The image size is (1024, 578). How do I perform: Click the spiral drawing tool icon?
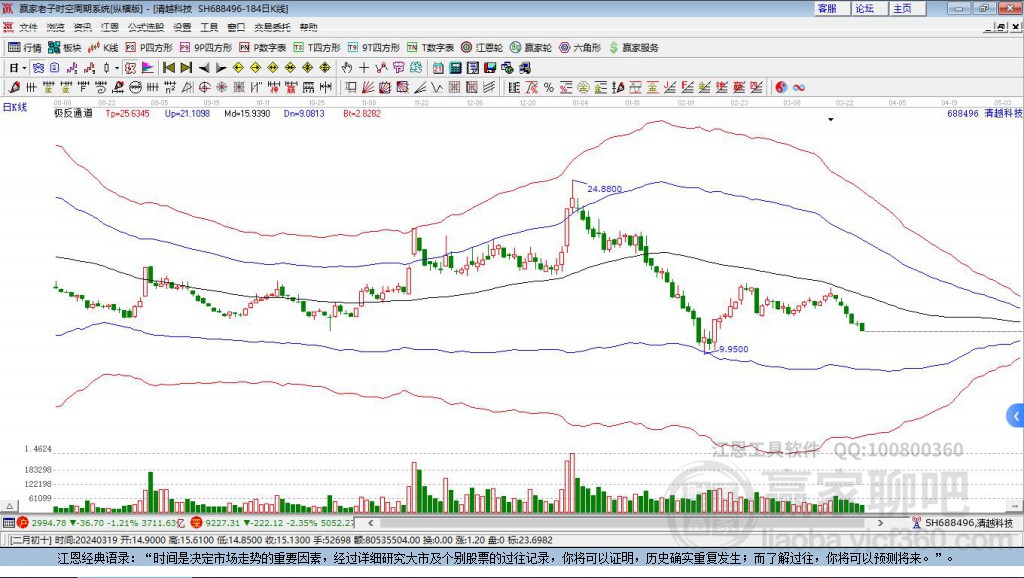coord(101,88)
